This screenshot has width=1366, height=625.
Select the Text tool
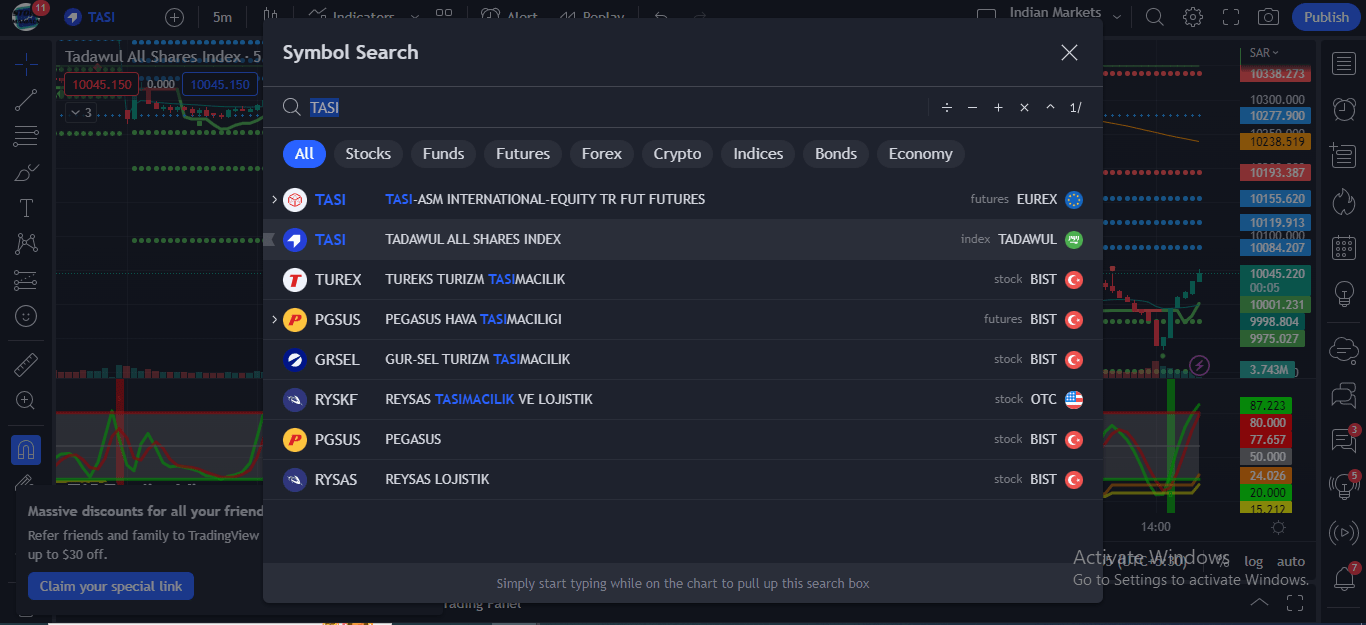[x=26, y=207]
